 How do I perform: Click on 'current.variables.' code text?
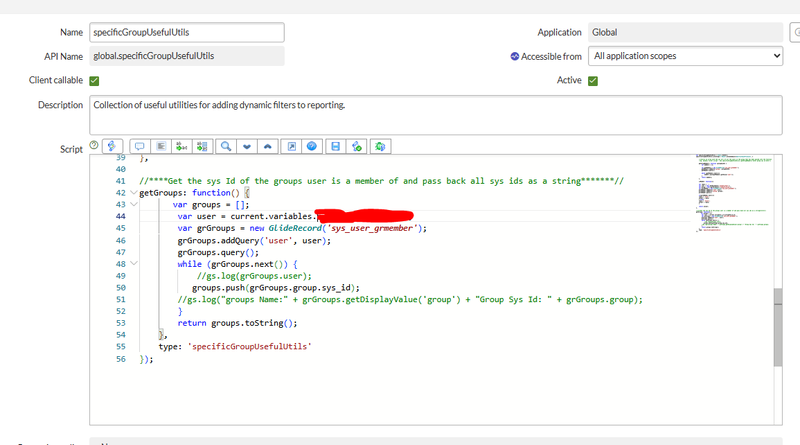tap(273, 216)
